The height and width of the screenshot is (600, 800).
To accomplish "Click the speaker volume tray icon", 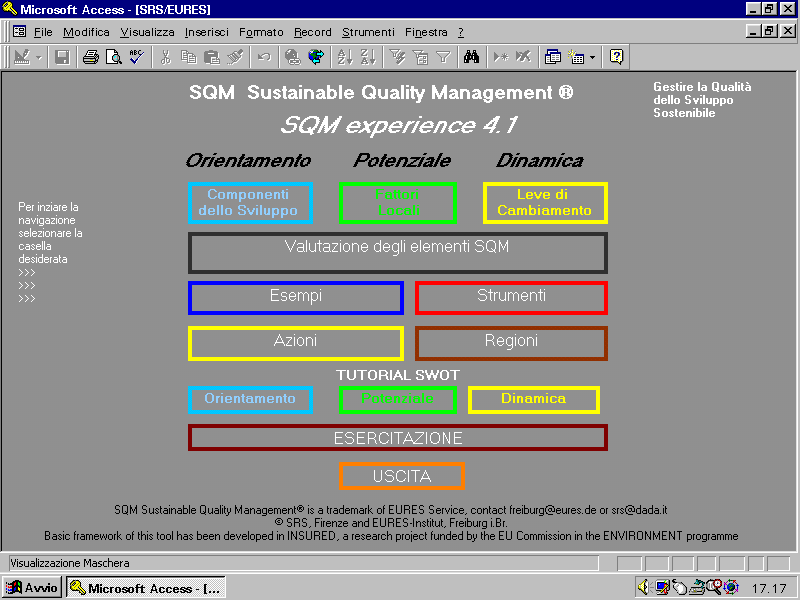I will (x=644, y=587).
